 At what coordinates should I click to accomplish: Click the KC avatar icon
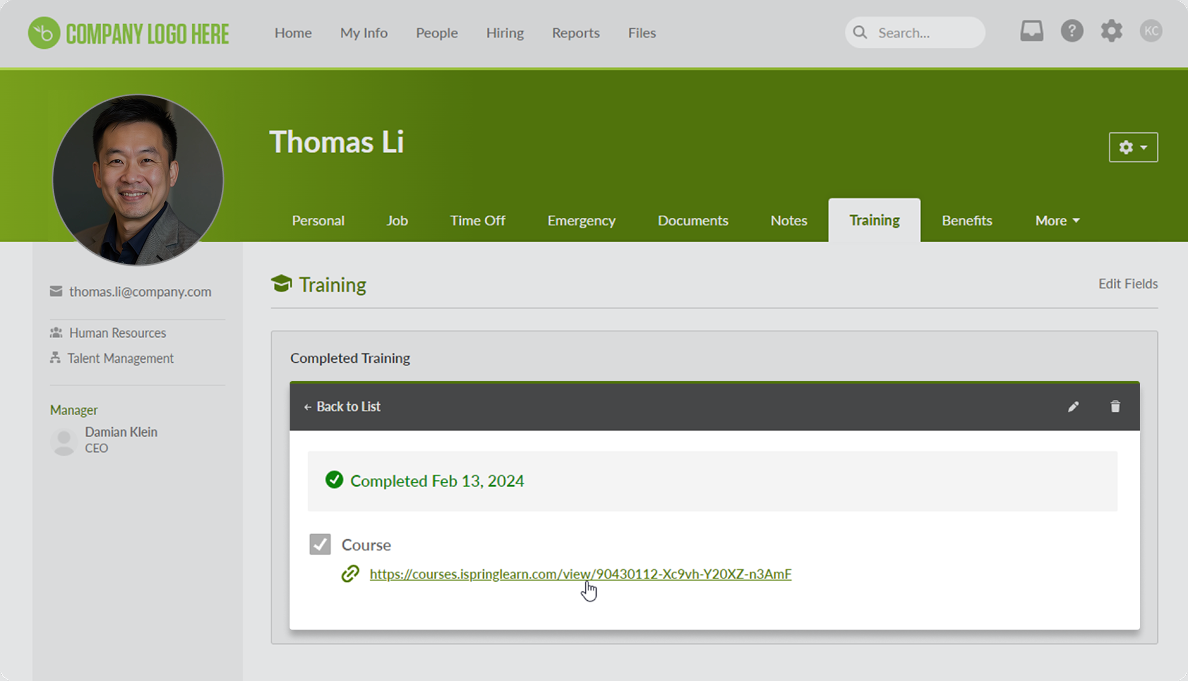click(x=1151, y=30)
